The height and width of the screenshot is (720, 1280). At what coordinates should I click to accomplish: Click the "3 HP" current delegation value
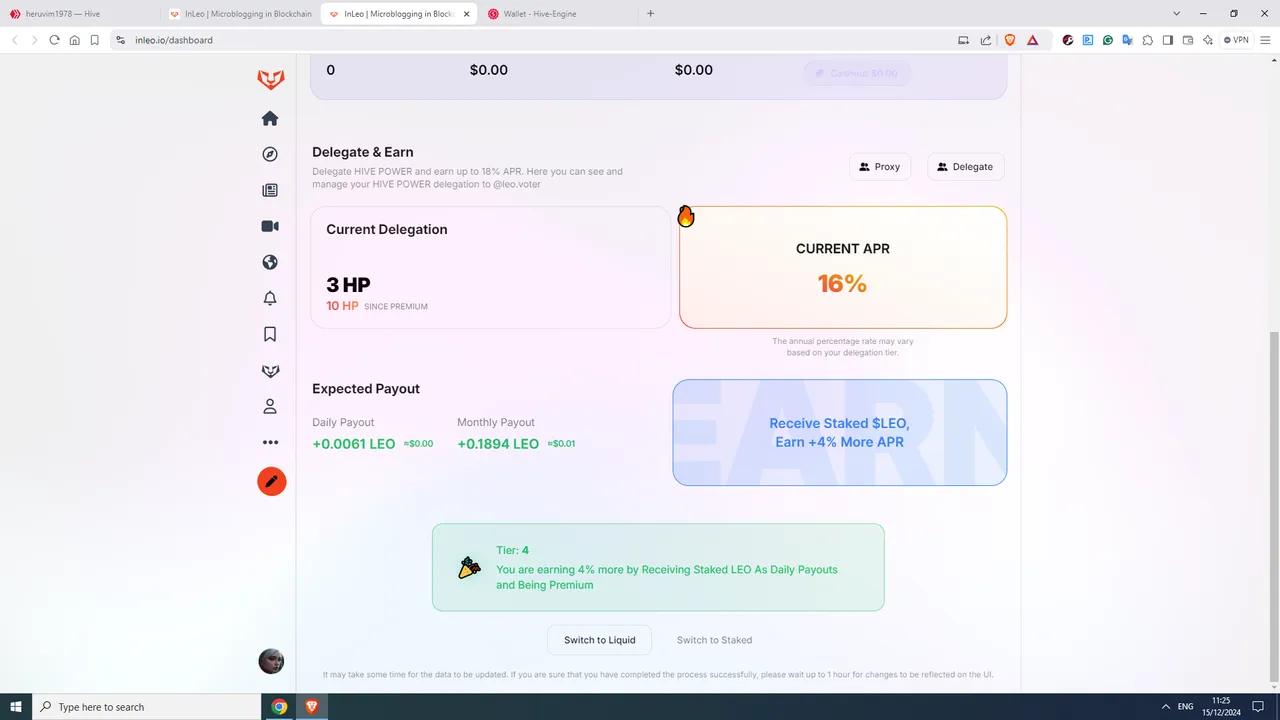(348, 285)
